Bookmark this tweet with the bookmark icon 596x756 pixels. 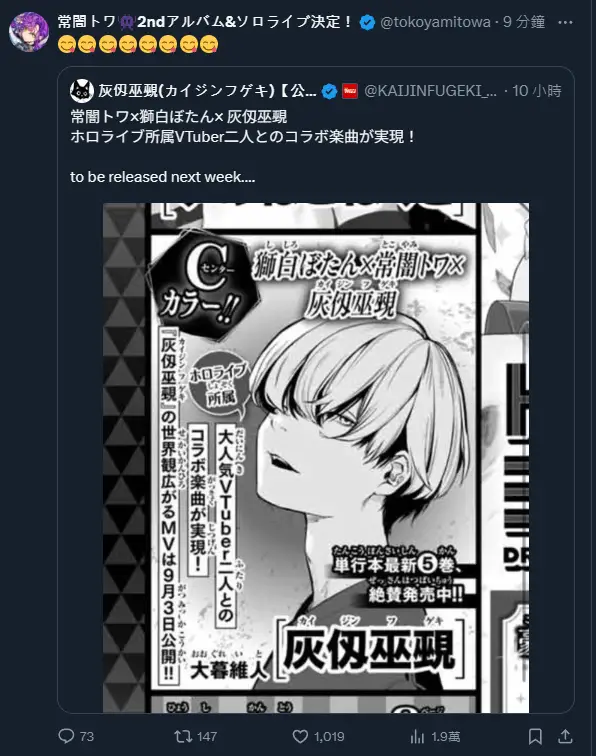pos(535,736)
